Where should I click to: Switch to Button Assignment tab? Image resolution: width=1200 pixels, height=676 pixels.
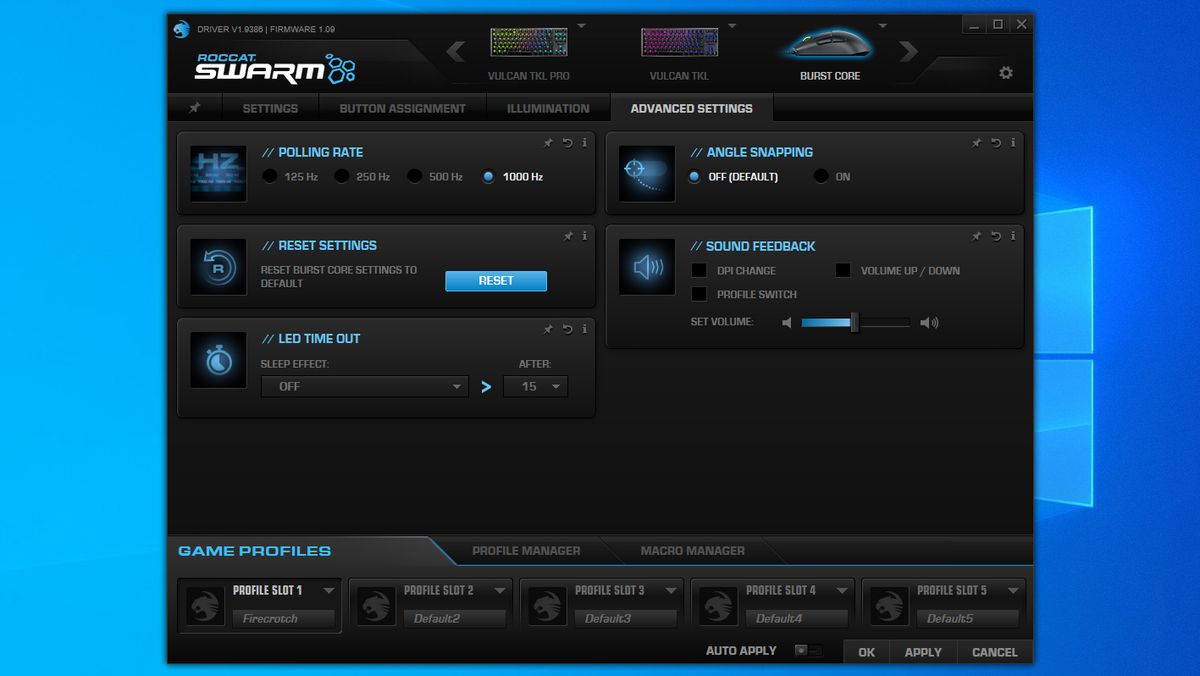click(x=402, y=108)
